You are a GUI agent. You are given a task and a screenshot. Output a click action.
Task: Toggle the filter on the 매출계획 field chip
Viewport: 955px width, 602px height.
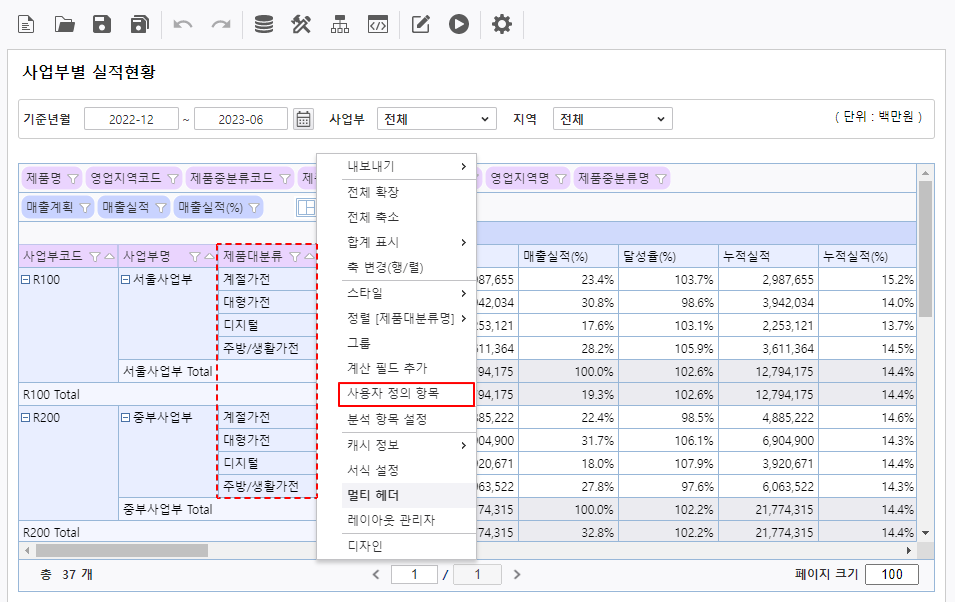[x=85, y=207]
